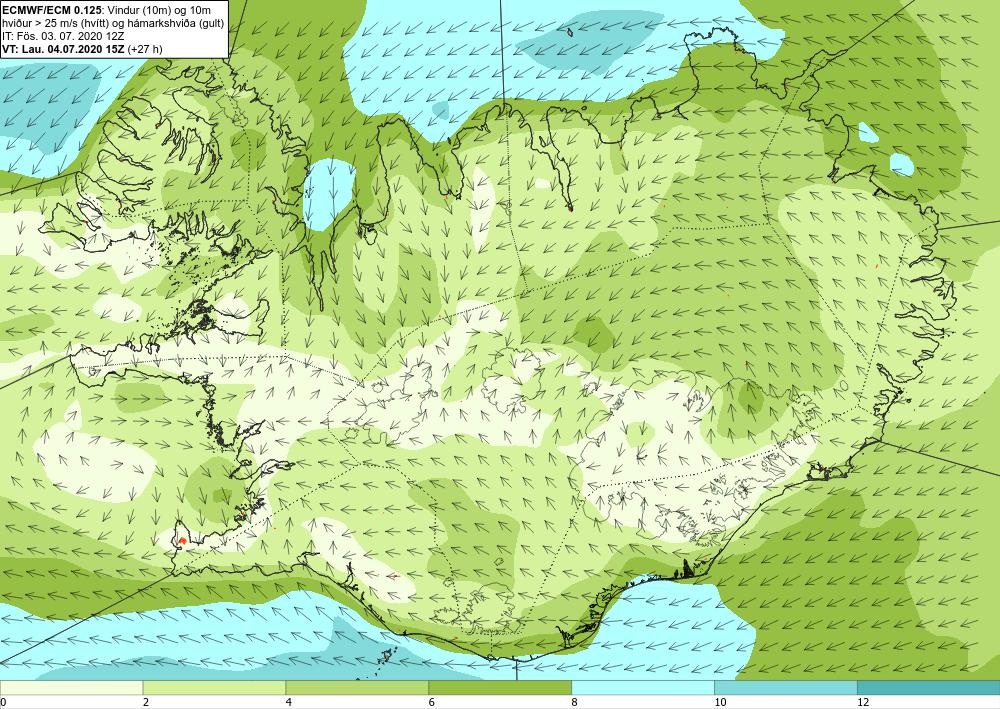Click the 10–12 m/s cyan legend swatch
1000x709 pixels.
(x=786, y=687)
